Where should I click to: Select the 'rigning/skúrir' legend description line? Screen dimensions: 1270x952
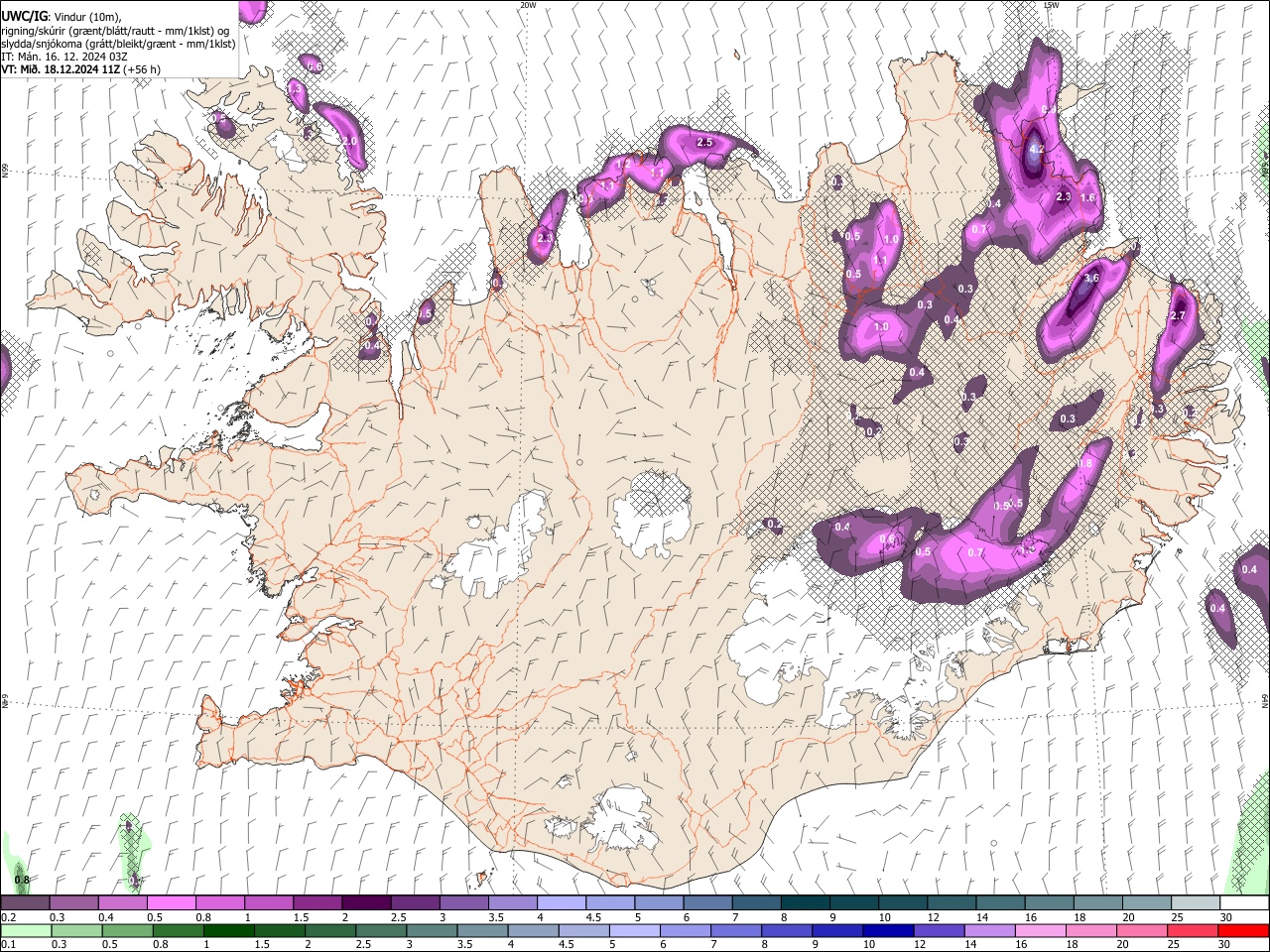(116, 31)
